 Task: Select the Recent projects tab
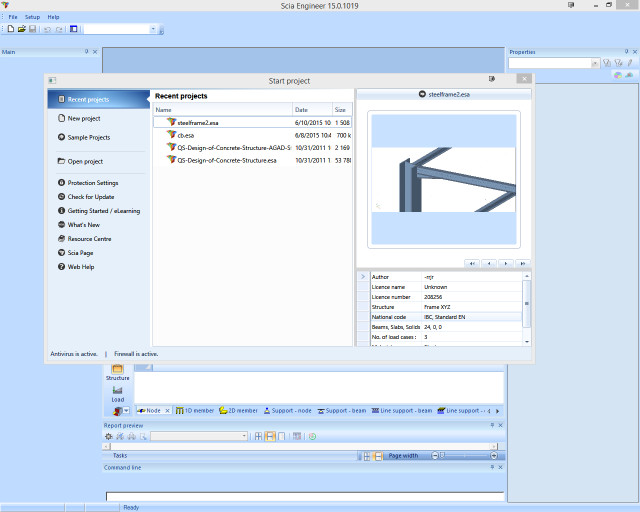[x=98, y=99]
